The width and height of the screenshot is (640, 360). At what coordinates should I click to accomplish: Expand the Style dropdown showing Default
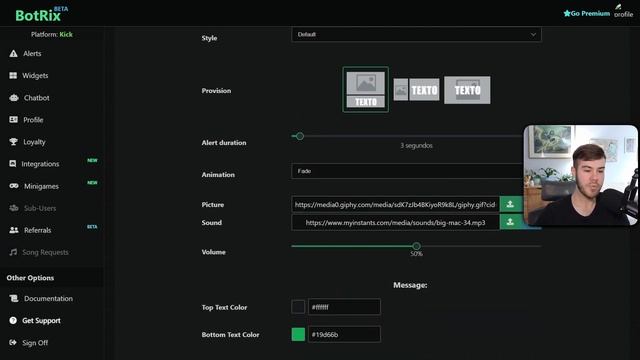(x=416, y=34)
